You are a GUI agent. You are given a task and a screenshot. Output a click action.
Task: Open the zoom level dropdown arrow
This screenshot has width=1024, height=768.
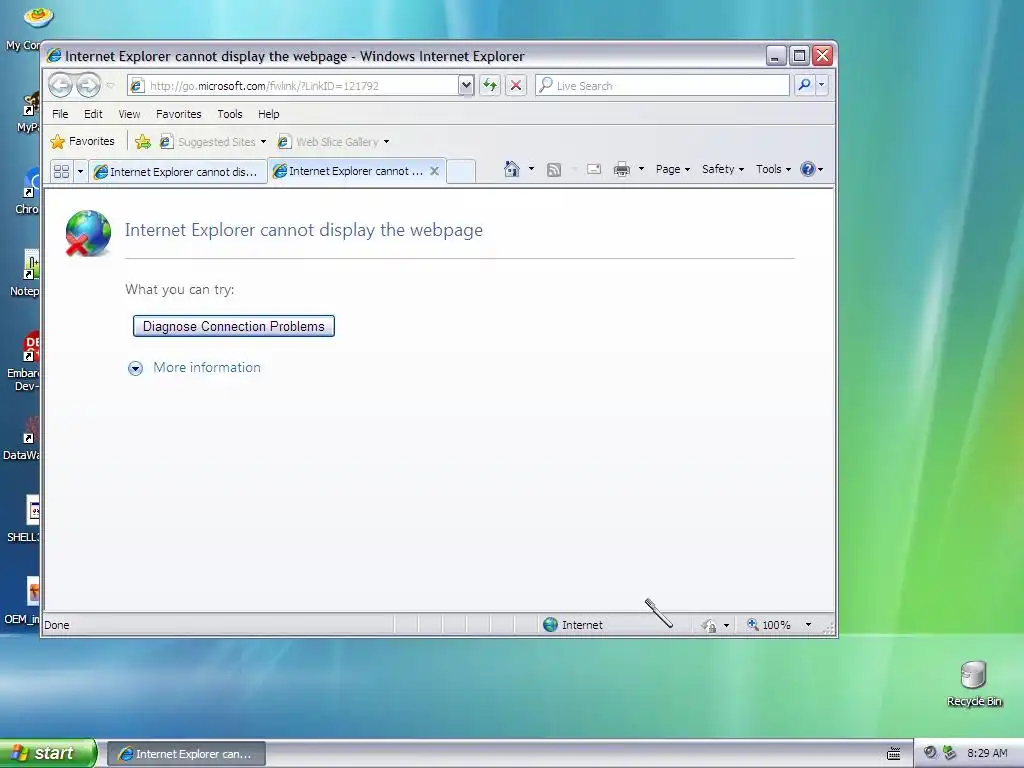(808, 624)
